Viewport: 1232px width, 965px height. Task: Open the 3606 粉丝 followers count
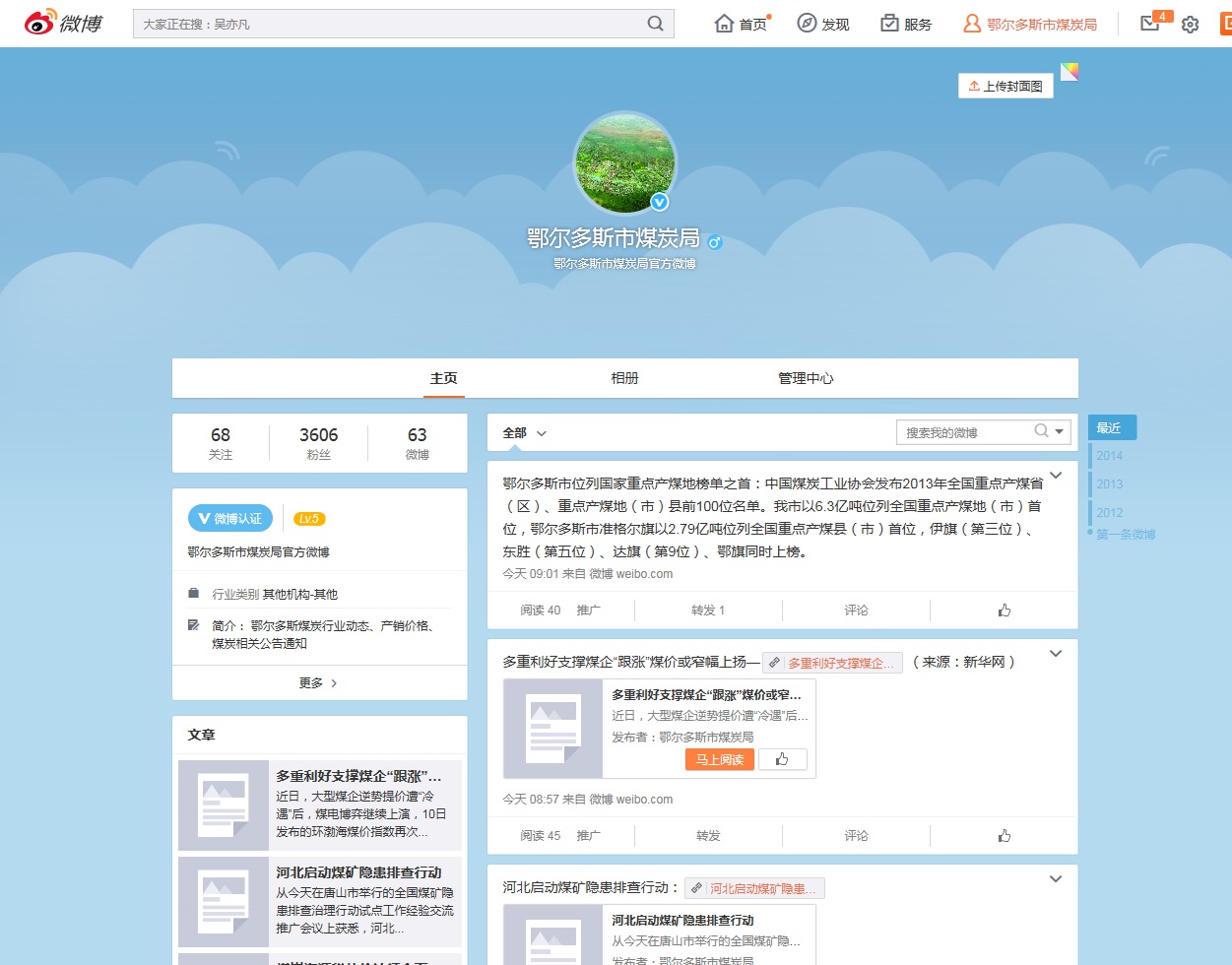click(x=318, y=443)
